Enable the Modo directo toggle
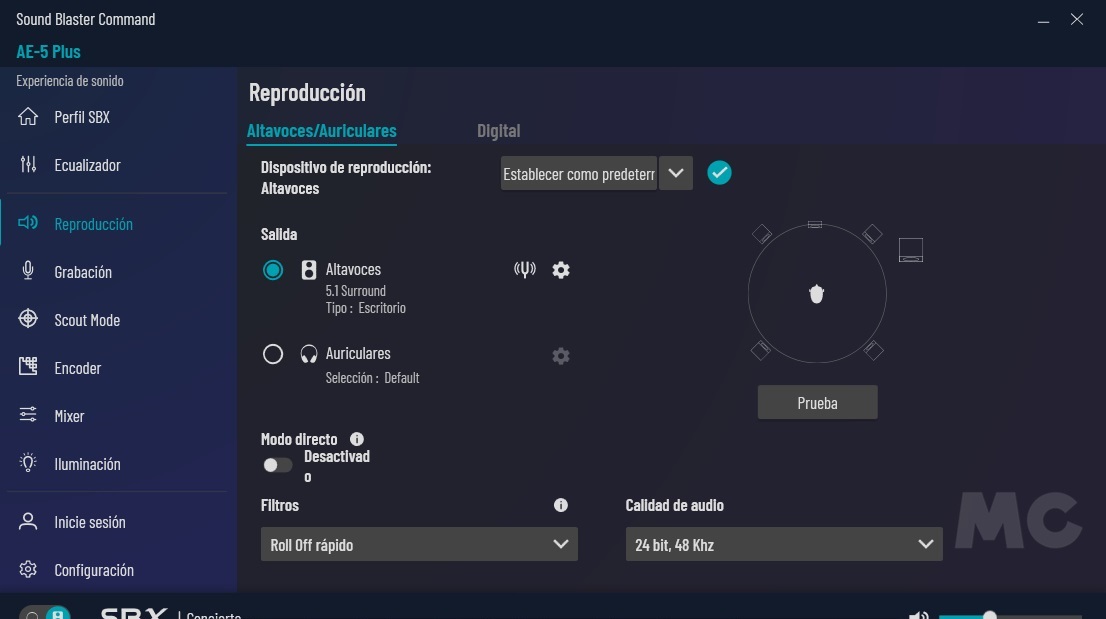The width and height of the screenshot is (1106, 619). pos(277,465)
